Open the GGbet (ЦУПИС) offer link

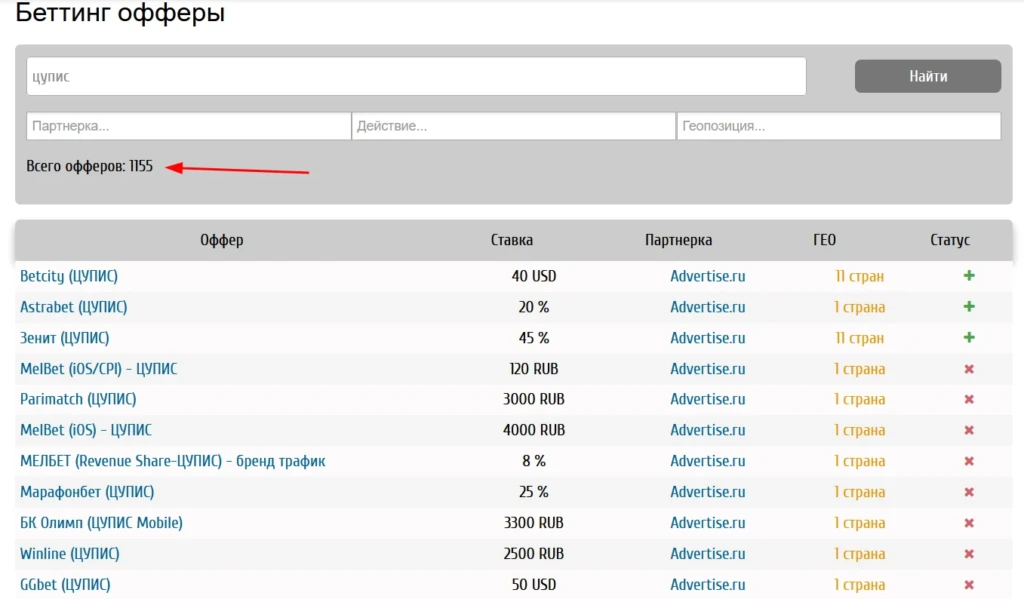(65, 585)
